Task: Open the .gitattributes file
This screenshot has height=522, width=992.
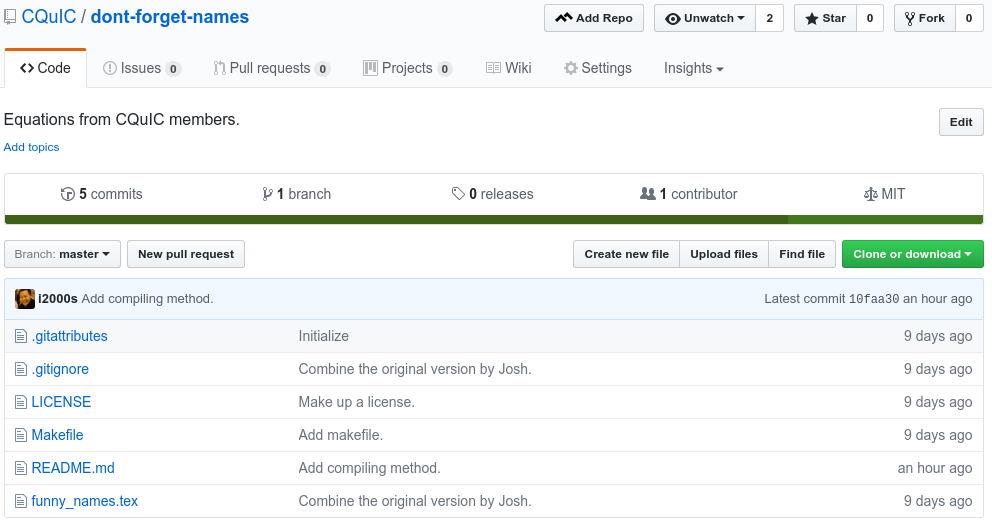Action: [x=70, y=336]
